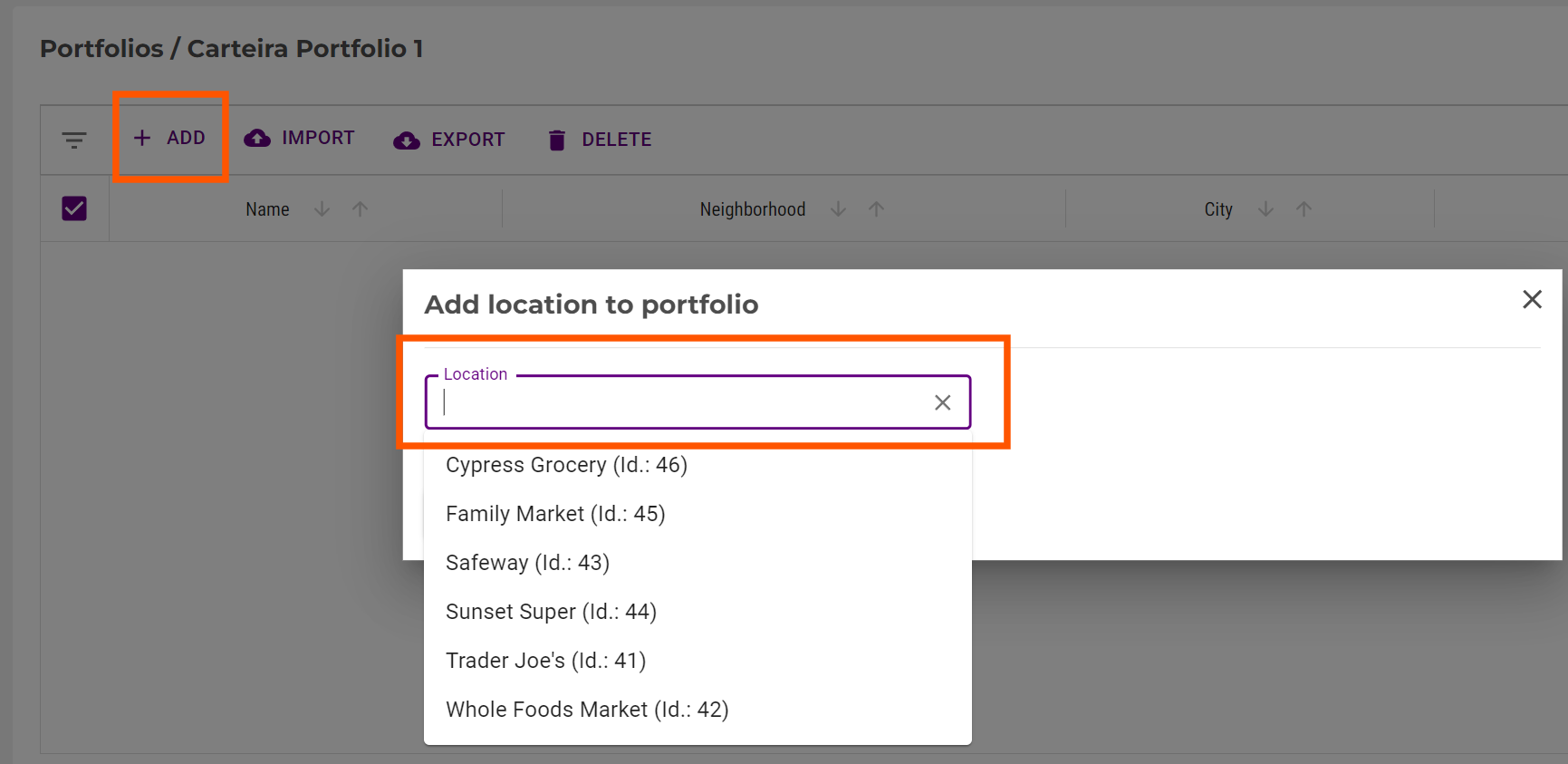Screen dimensions: 1568x764
Task: Select Cypress Grocery (Id.: 46) option
Action: [x=566, y=465]
